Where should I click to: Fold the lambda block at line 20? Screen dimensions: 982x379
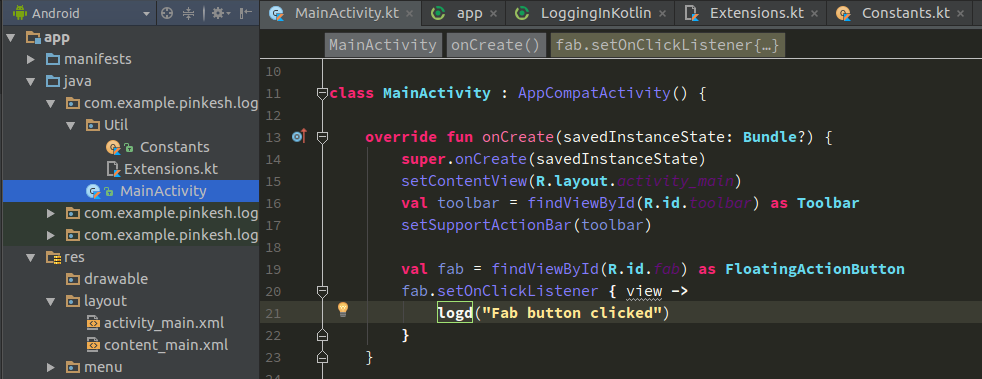click(323, 291)
